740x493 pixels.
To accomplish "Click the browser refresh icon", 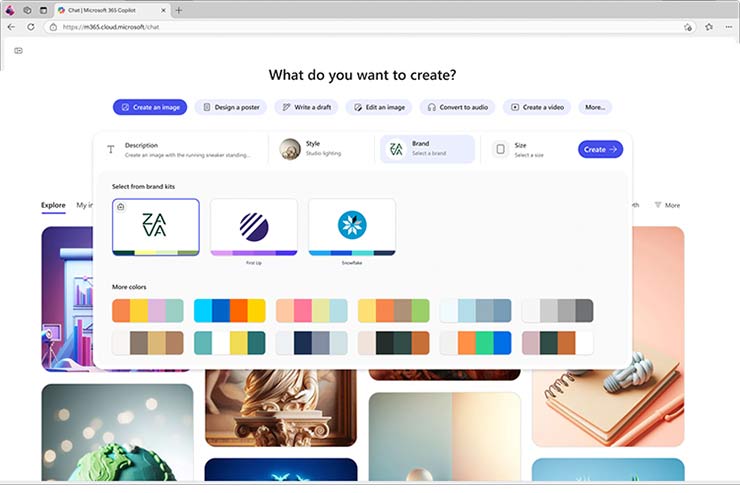I will pyautogui.click(x=46, y=27).
